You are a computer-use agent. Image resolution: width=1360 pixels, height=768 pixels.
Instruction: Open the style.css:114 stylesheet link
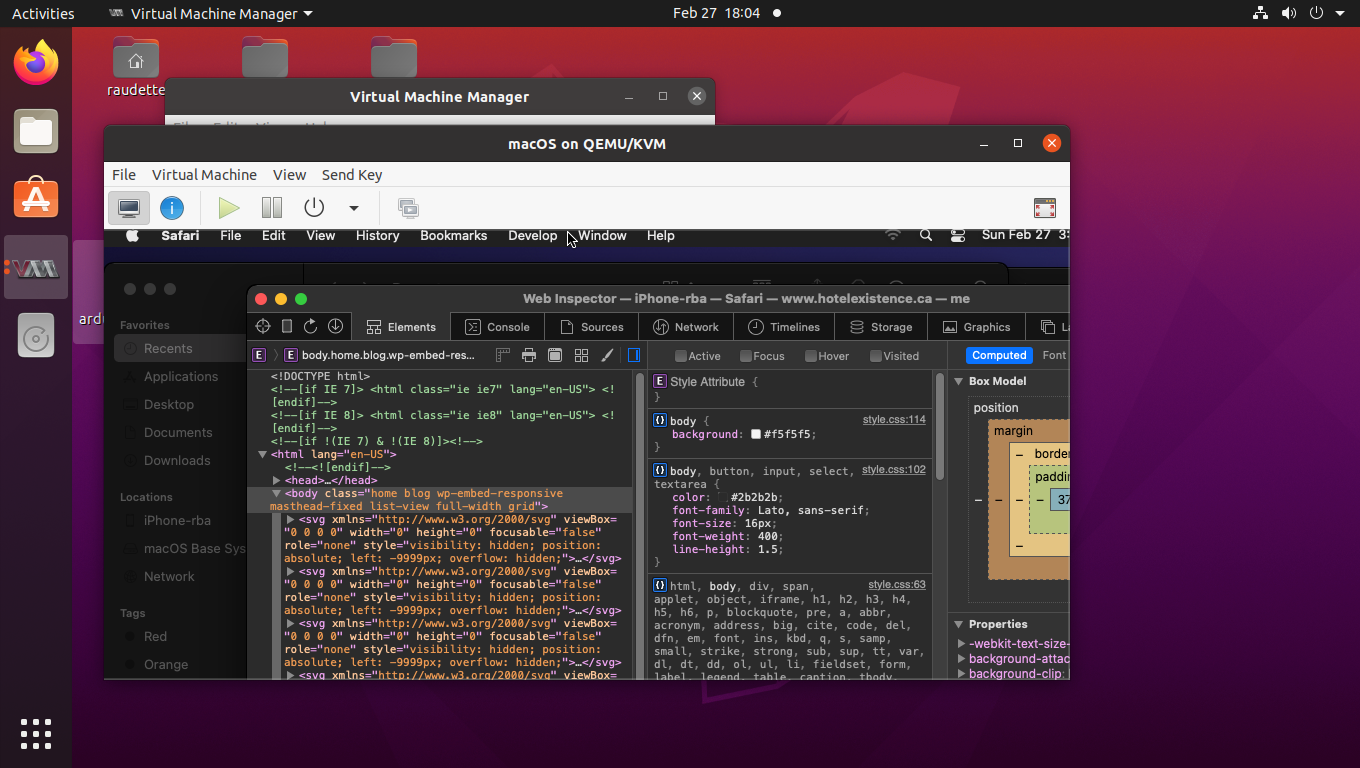[893, 419]
